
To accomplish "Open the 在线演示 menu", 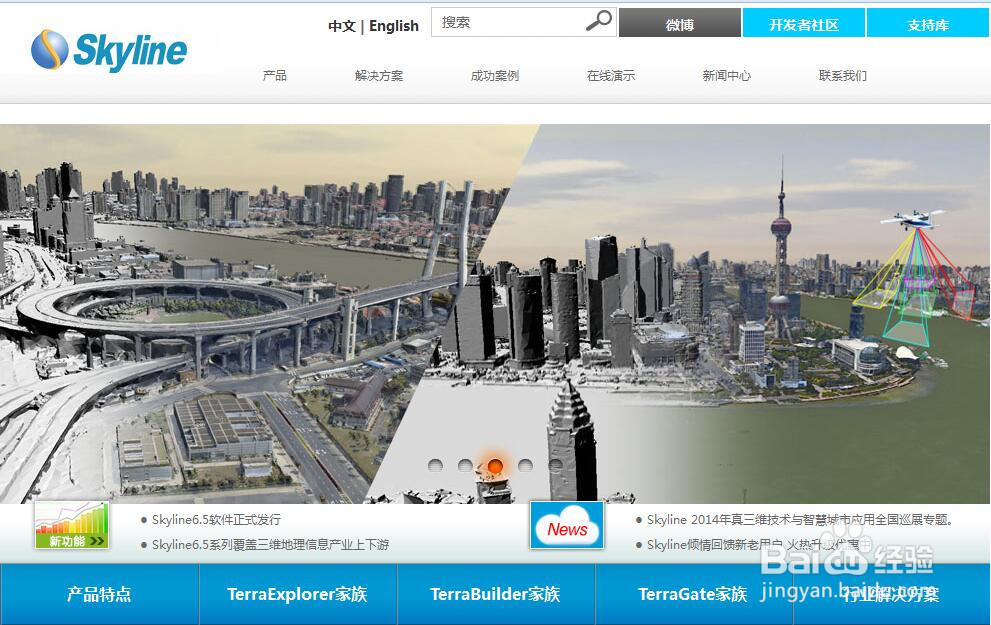I will coord(611,76).
